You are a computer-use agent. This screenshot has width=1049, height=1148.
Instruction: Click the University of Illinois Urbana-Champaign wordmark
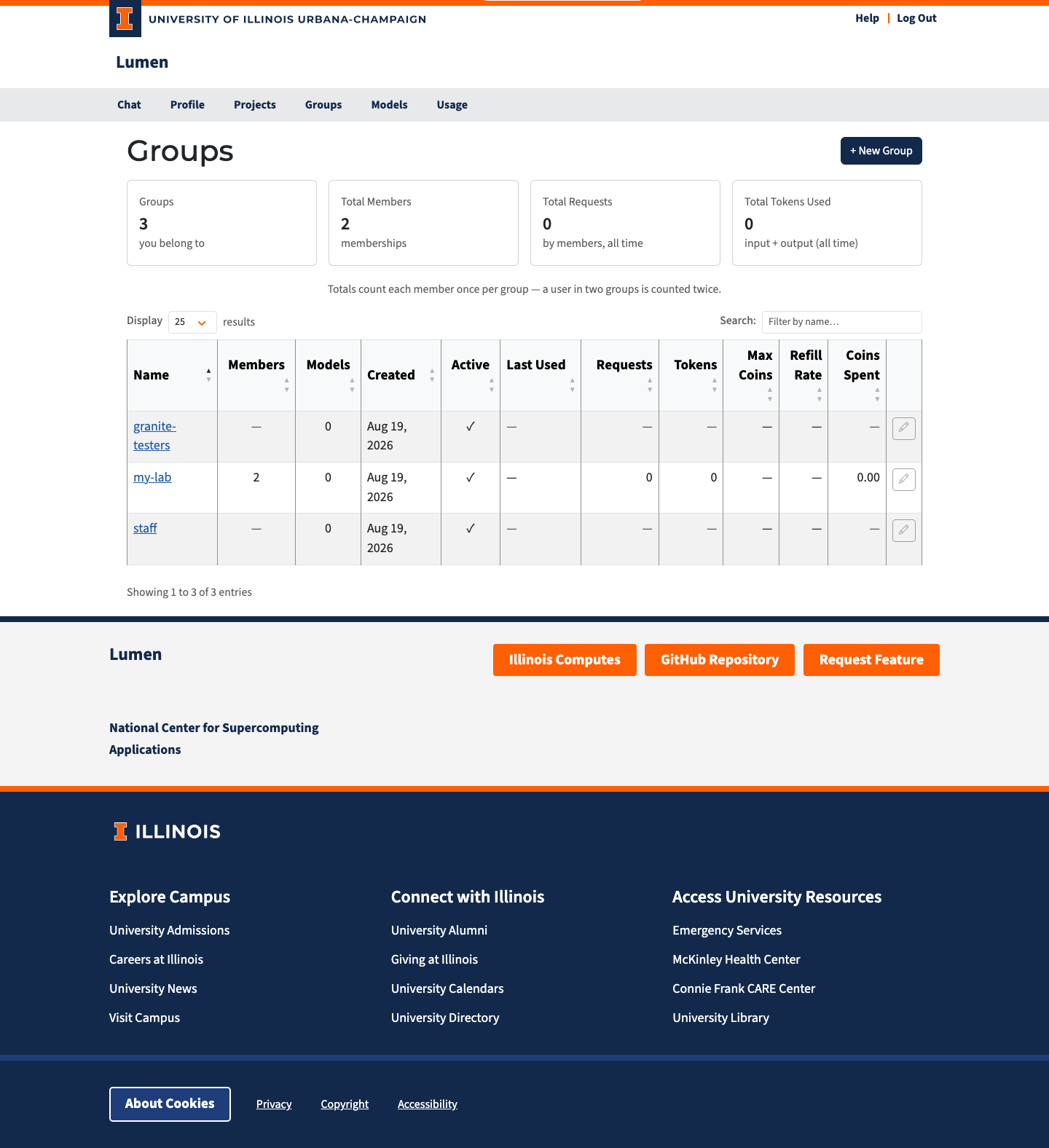(287, 19)
